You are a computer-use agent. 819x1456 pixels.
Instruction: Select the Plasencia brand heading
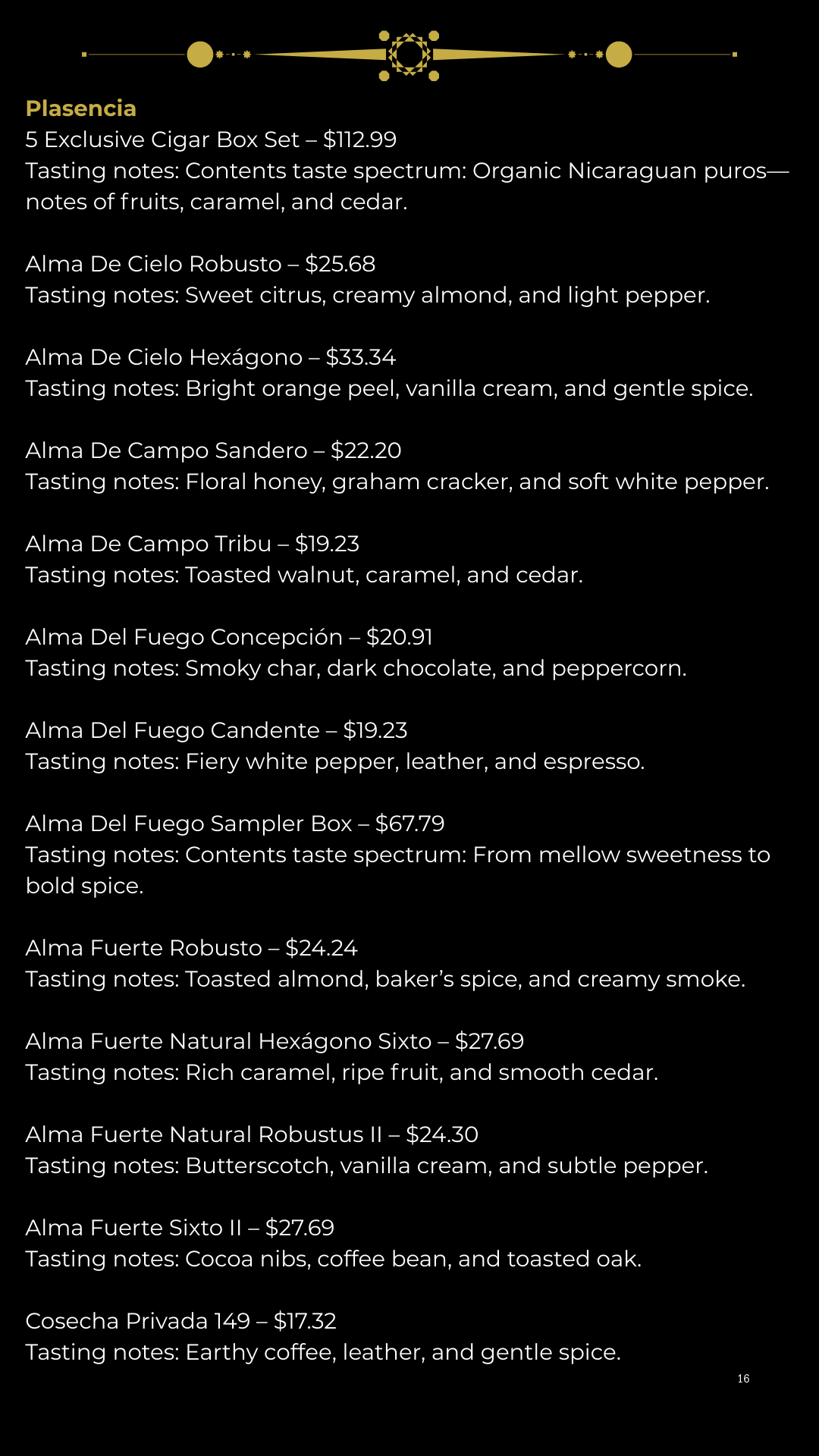[81, 108]
